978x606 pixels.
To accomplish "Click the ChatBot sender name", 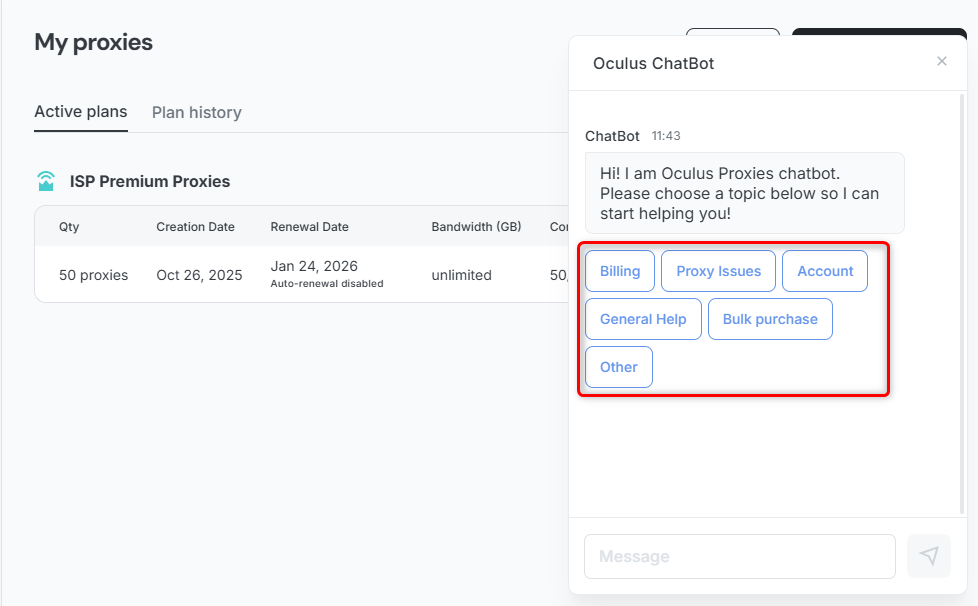I will (612, 136).
